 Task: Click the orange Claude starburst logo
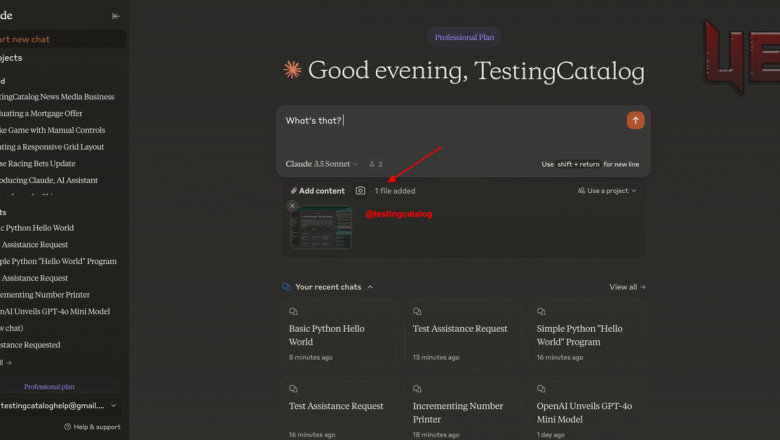(292, 70)
